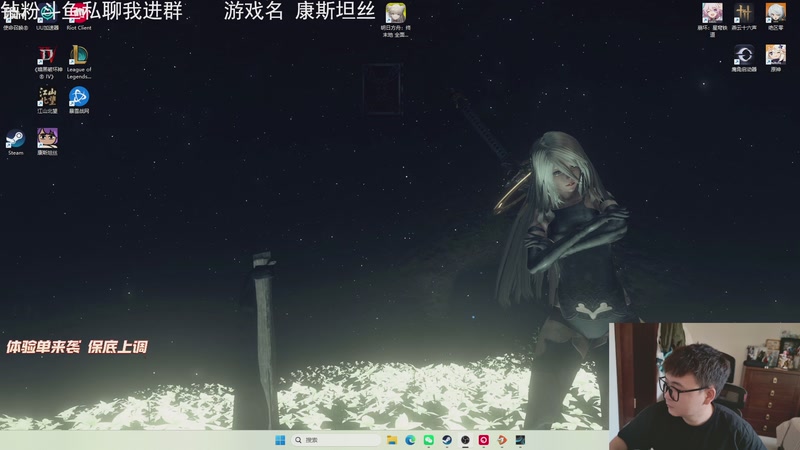Launch the 康斯坦丝 desktop shortcut
Screen dimensions: 800x450
[47, 142]
